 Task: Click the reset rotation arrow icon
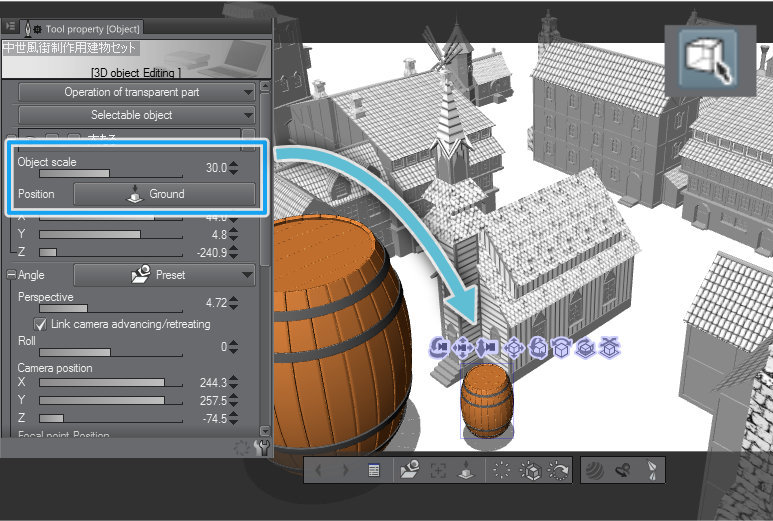559,470
